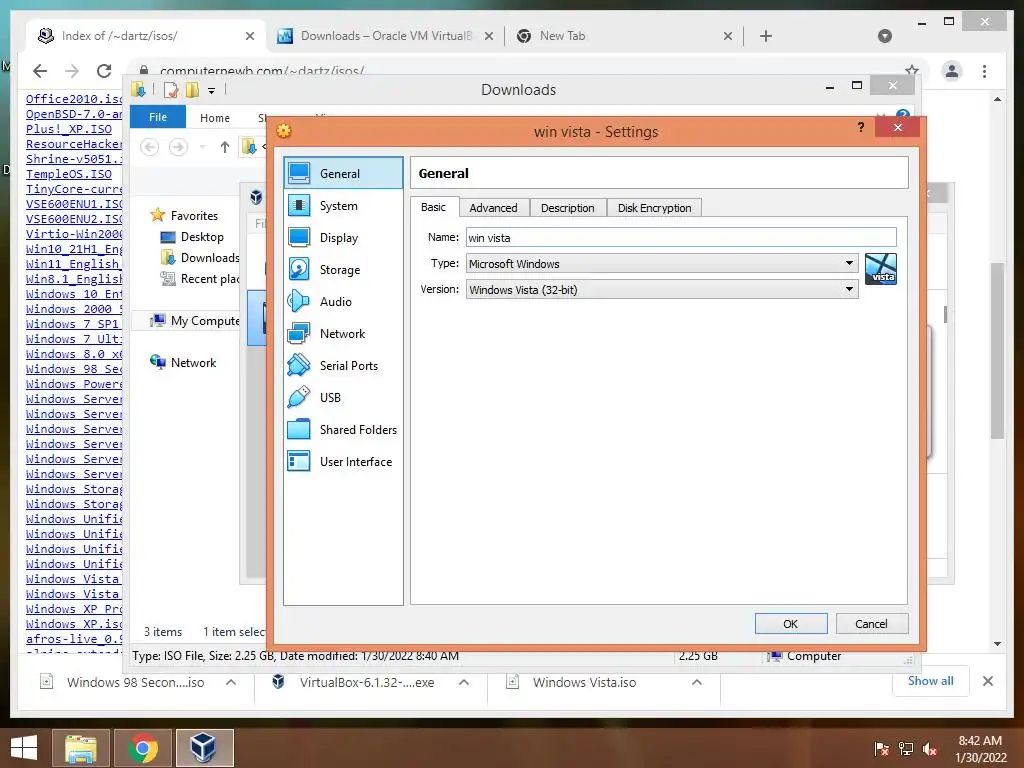1024x768 pixels.
Task: Open Chrome's three-dot menu
Action: [x=984, y=71]
